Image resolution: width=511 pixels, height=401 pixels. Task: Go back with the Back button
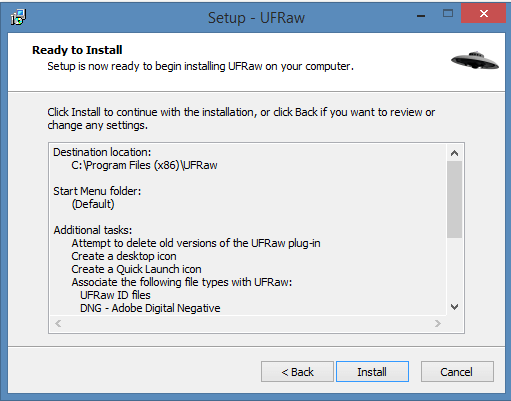[297, 371]
